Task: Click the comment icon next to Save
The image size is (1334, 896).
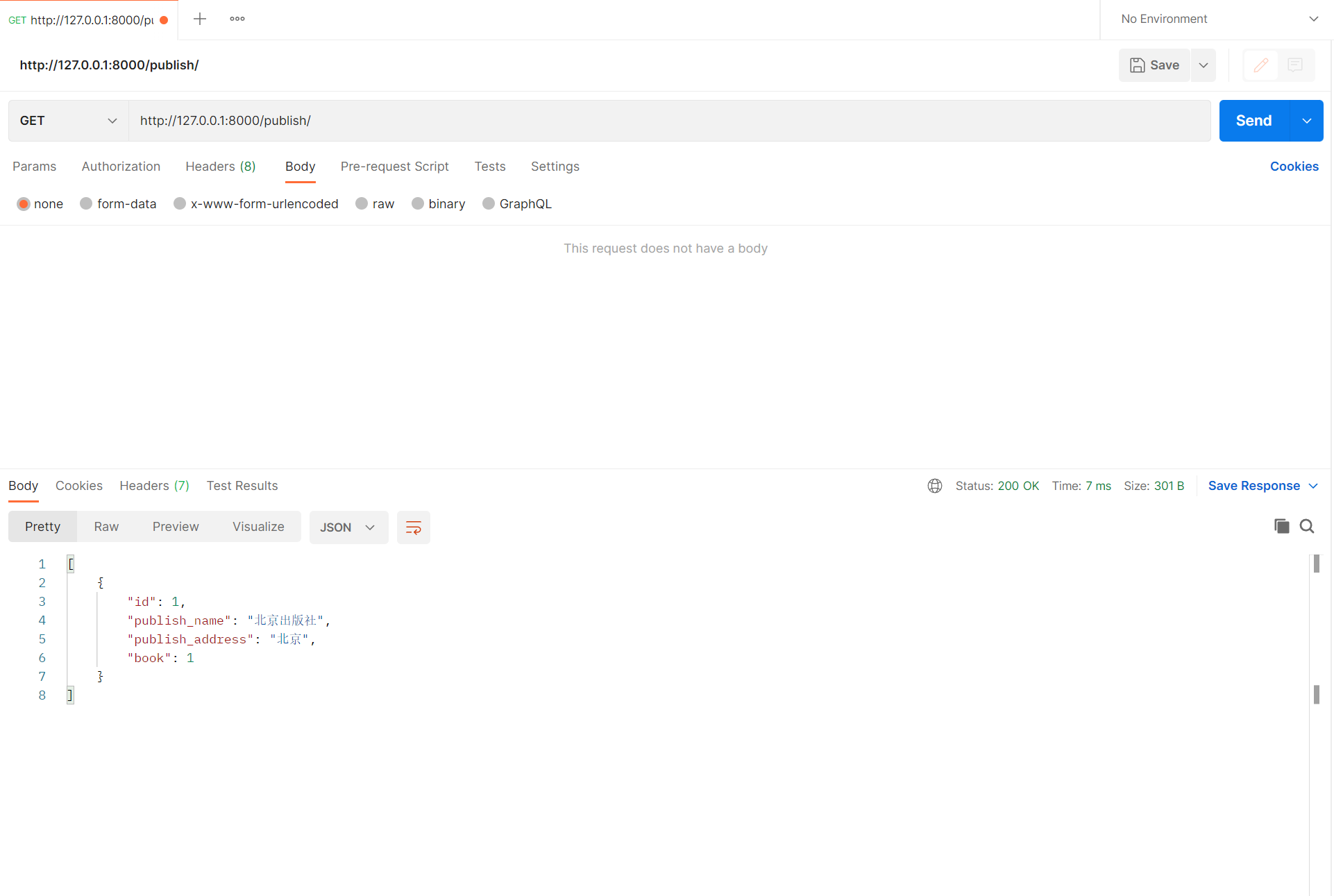Action: (x=1294, y=65)
